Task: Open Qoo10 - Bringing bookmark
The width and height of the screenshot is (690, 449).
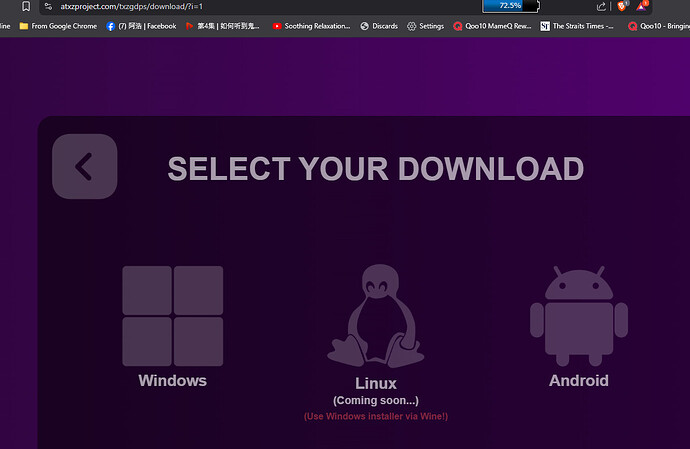Action: tap(659, 26)
